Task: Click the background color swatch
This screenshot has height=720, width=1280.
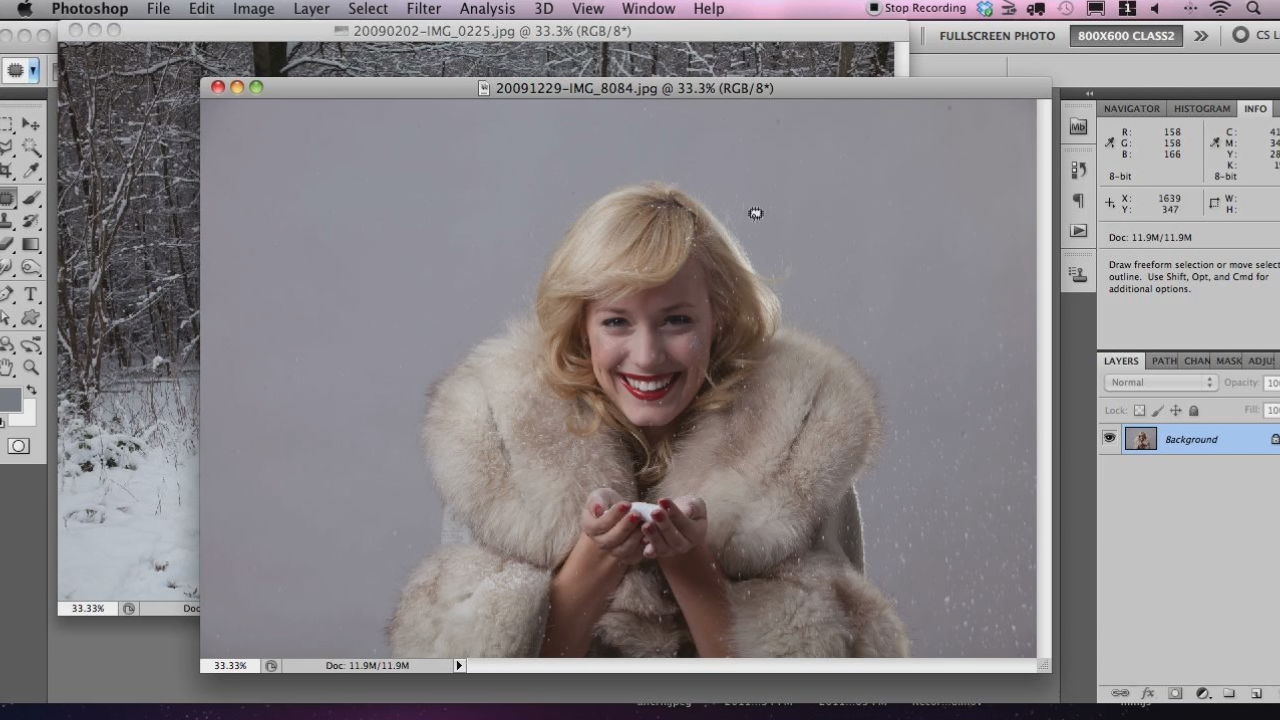Action: coord(28,416)
